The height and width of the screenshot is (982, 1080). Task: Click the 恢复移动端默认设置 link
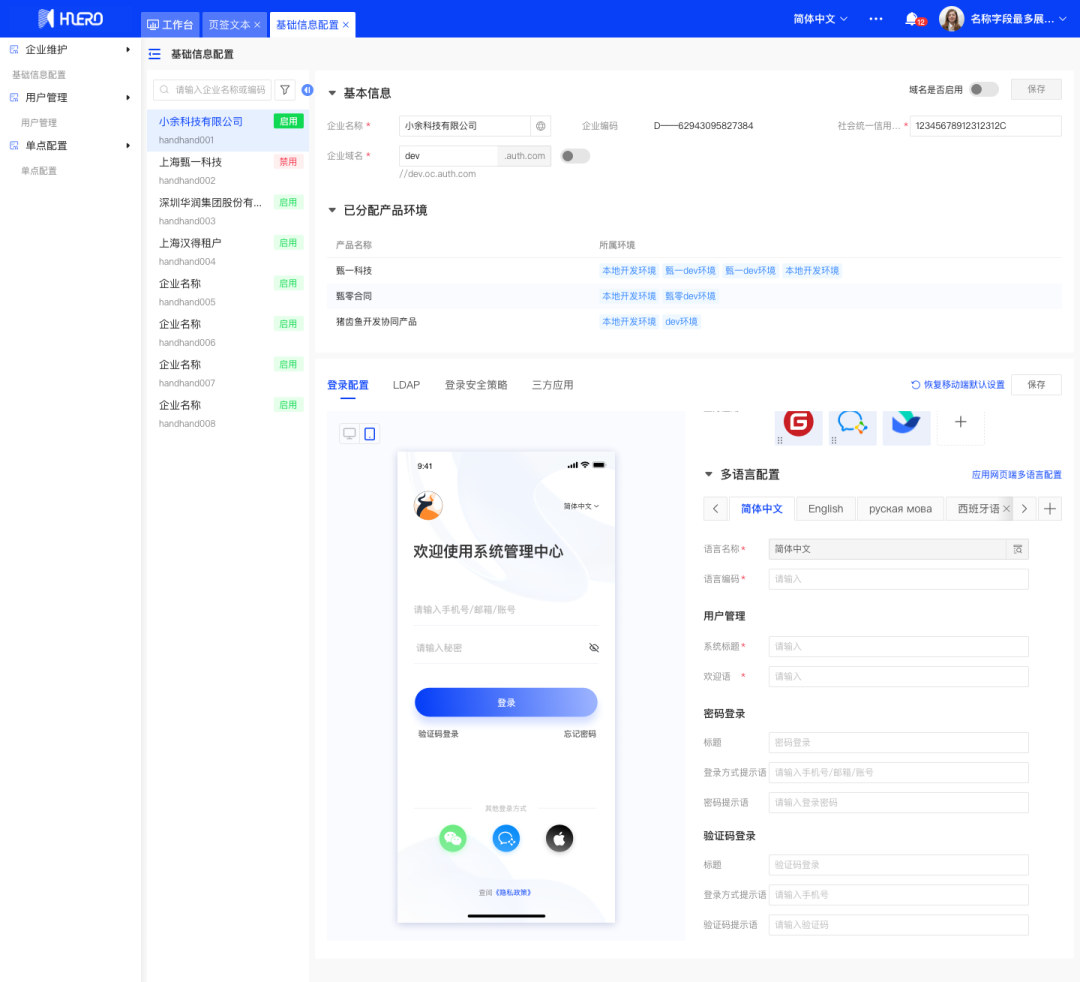957,385
